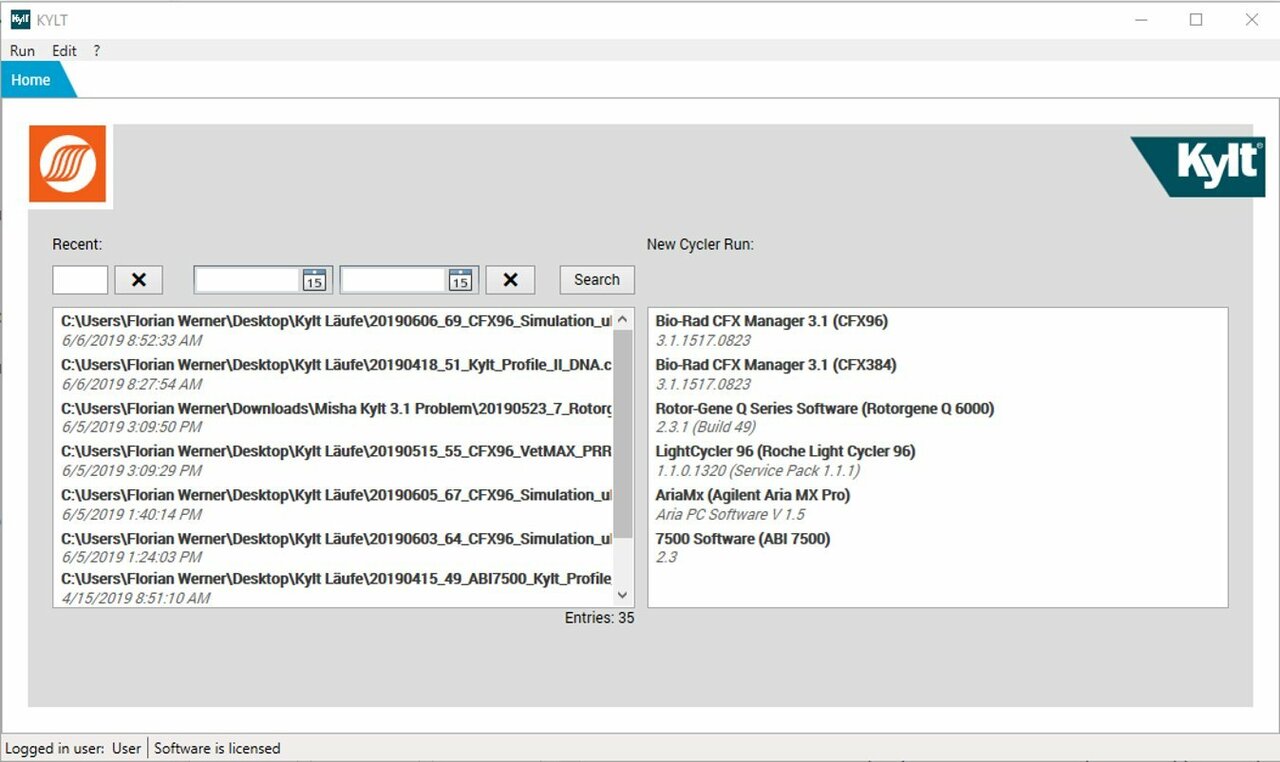1280x762 pixels.
Task: Select 7500 Software (ABI 7500)
Action: 742,538
